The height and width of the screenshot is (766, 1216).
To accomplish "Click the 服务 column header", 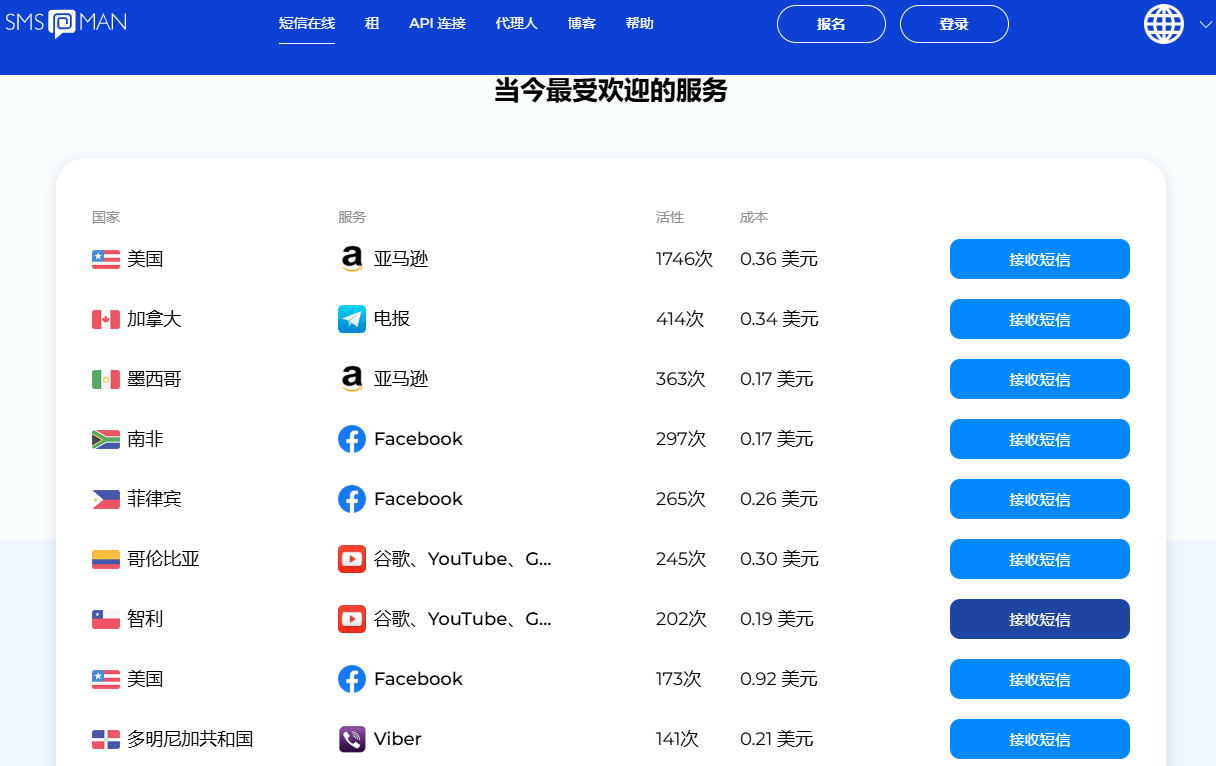I will [x=352, y=217].
